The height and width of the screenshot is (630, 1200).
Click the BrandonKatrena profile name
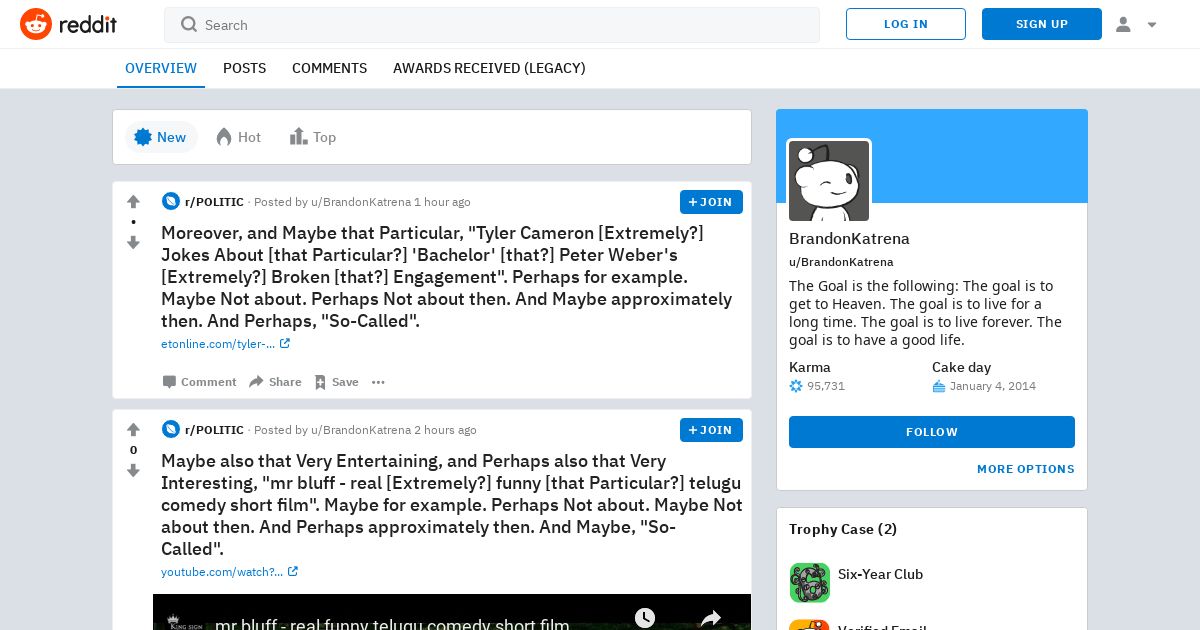(849, 239)
